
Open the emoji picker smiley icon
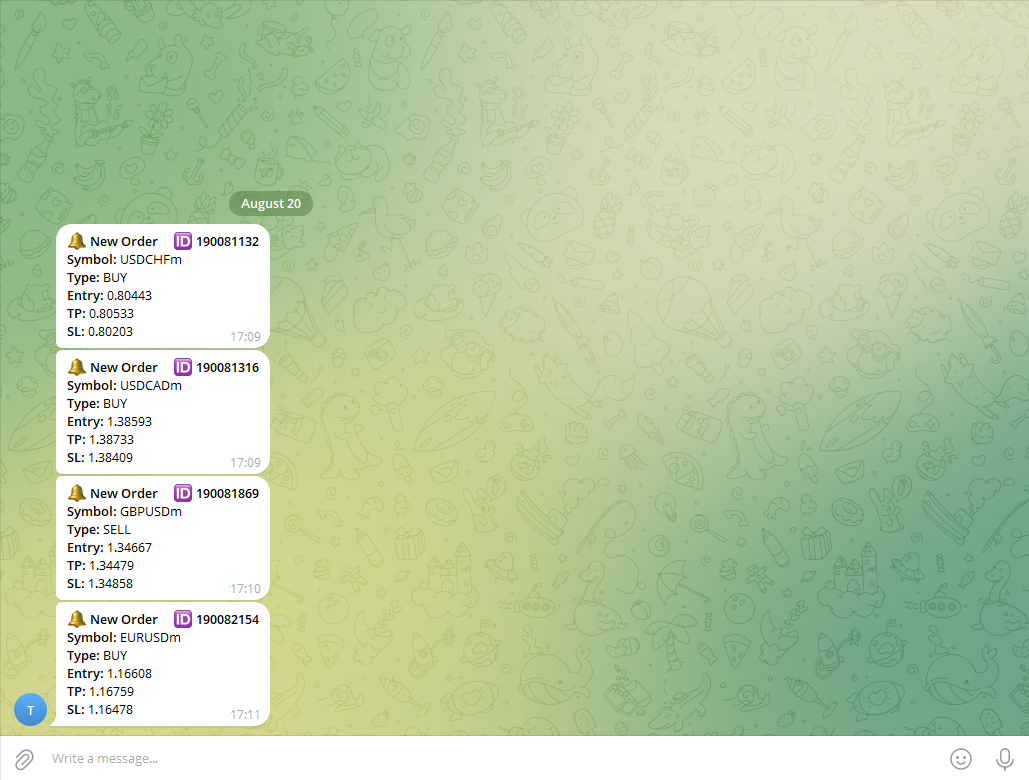coord(960,758)
